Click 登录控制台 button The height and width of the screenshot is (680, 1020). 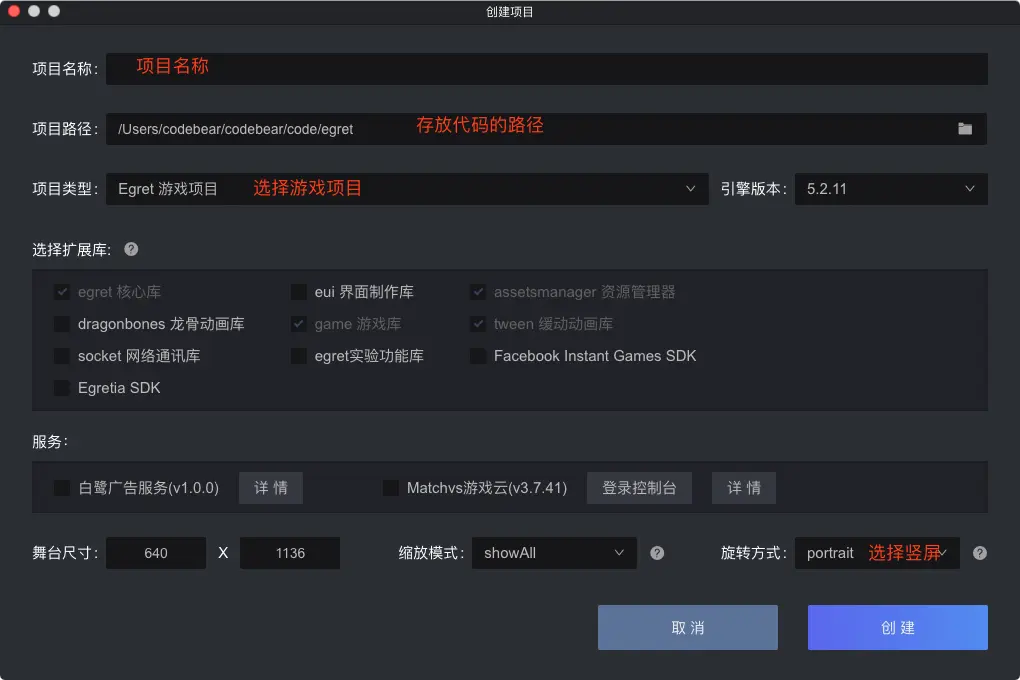[x=639, y=488]
